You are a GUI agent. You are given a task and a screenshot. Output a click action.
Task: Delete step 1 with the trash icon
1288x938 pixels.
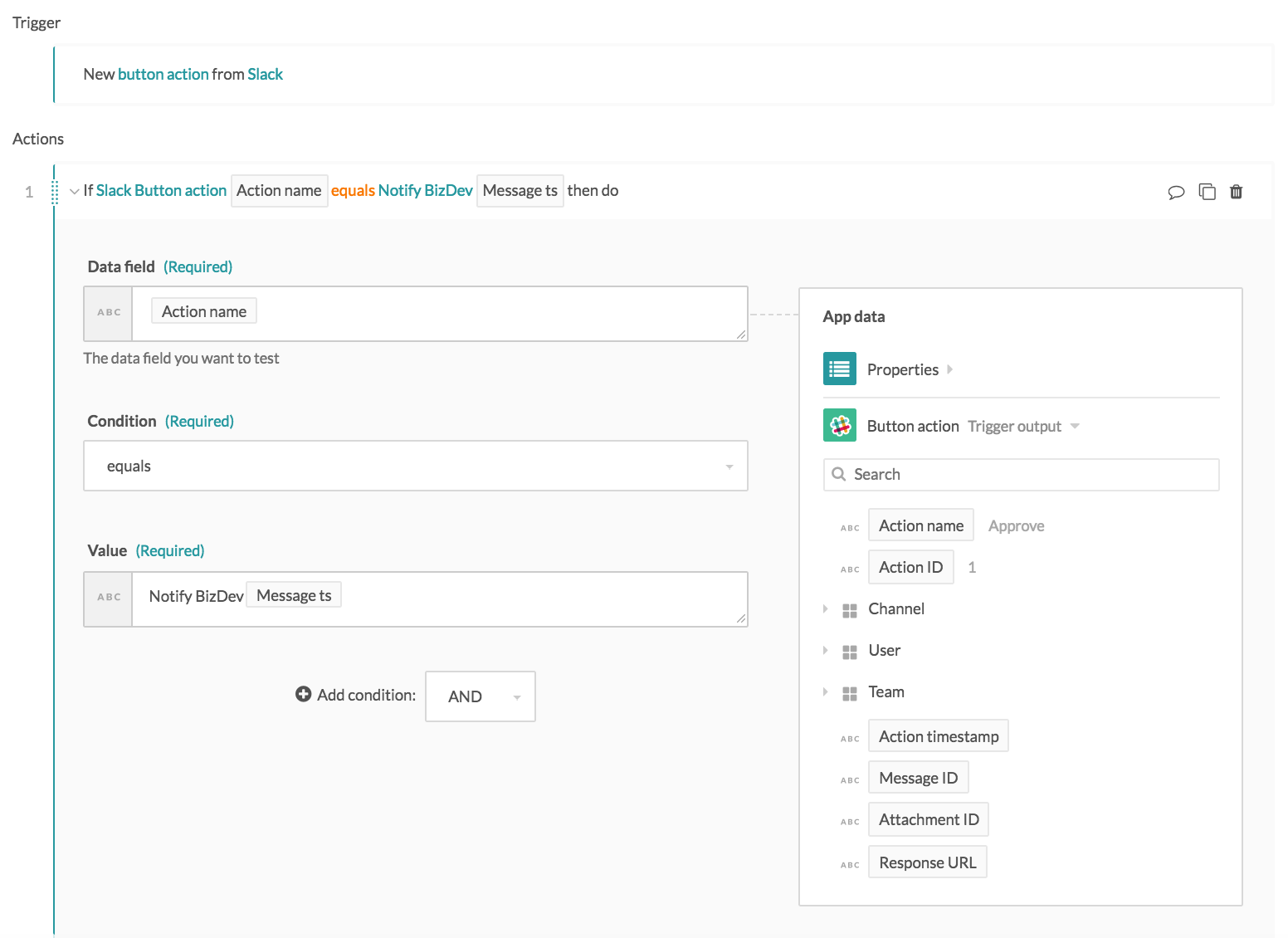1237,192
